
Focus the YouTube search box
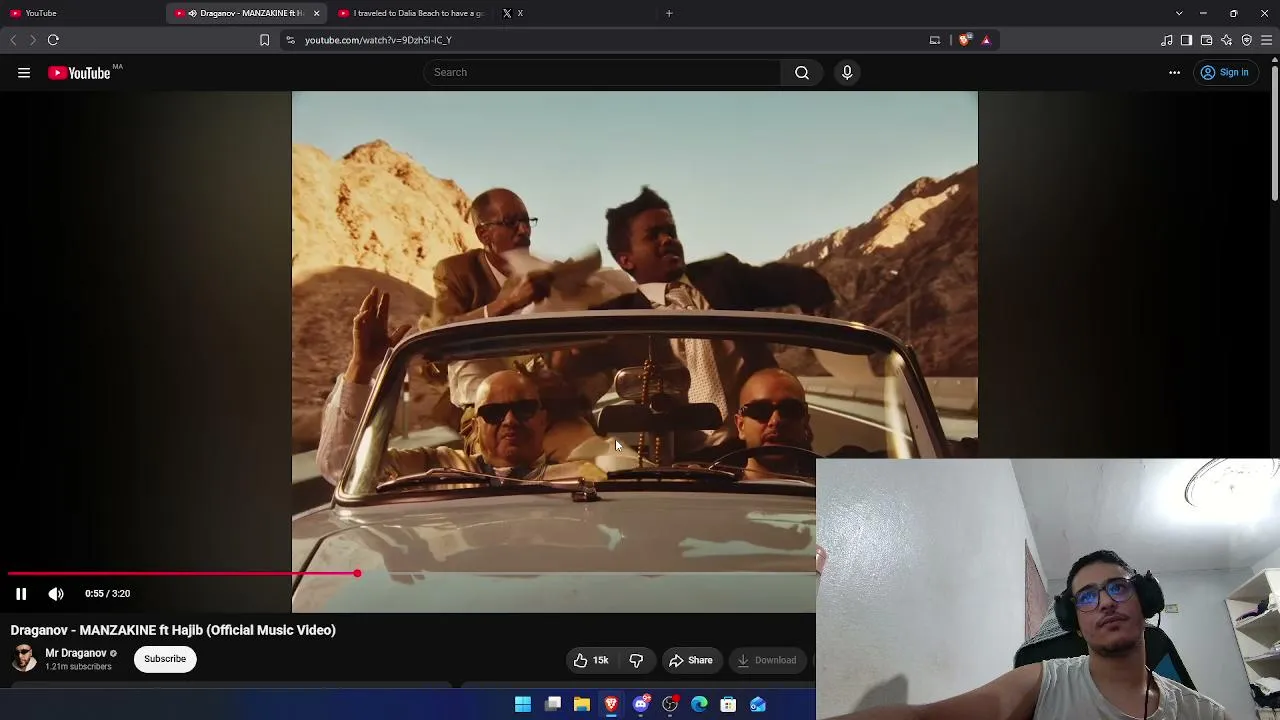[x=602, y=72]
